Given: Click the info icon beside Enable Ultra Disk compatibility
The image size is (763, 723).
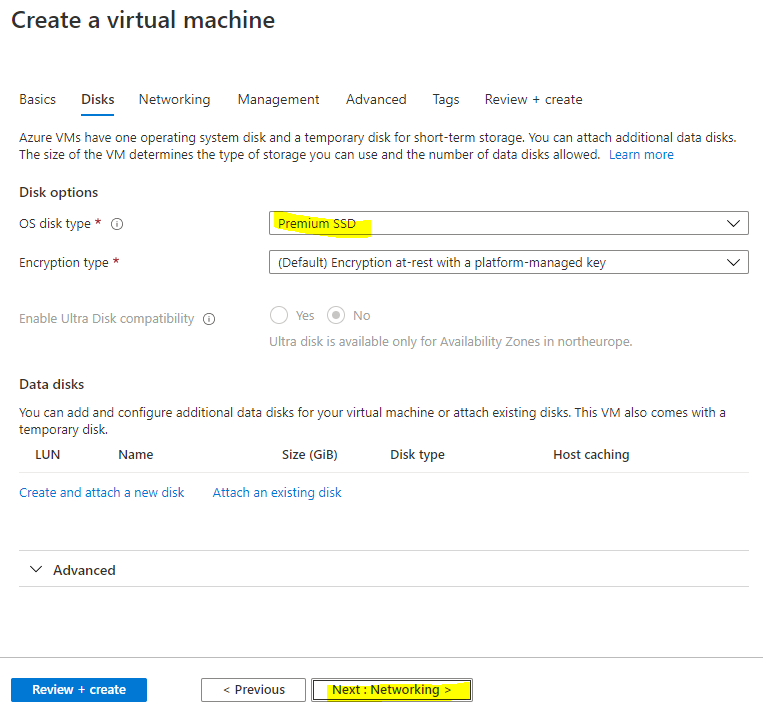Looking at the screenshot, I should [209, 319].
